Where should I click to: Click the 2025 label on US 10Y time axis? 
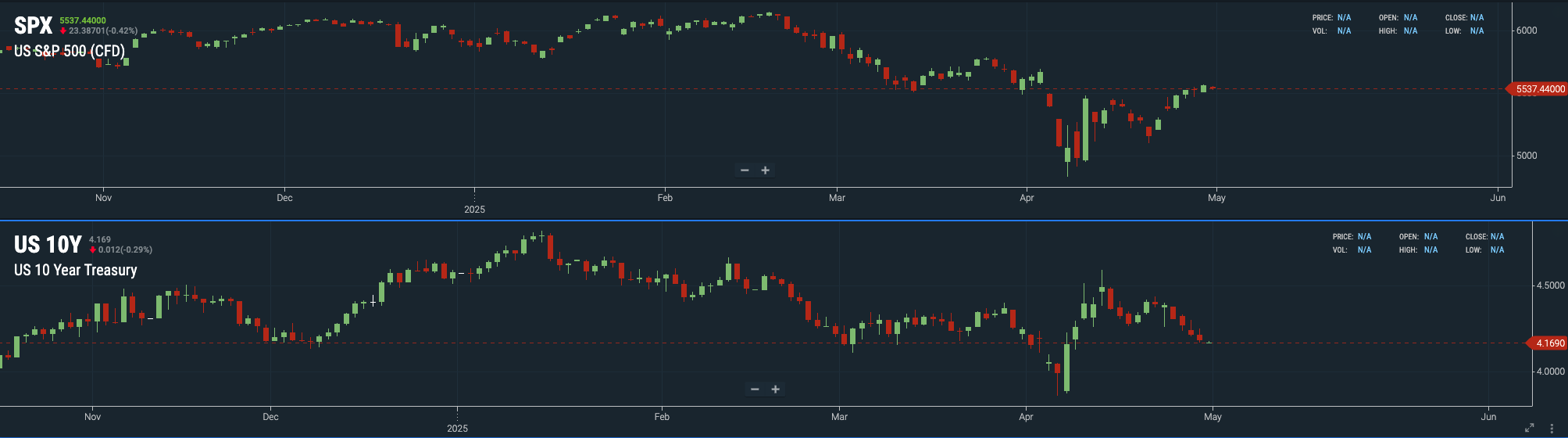pos(457,429)
